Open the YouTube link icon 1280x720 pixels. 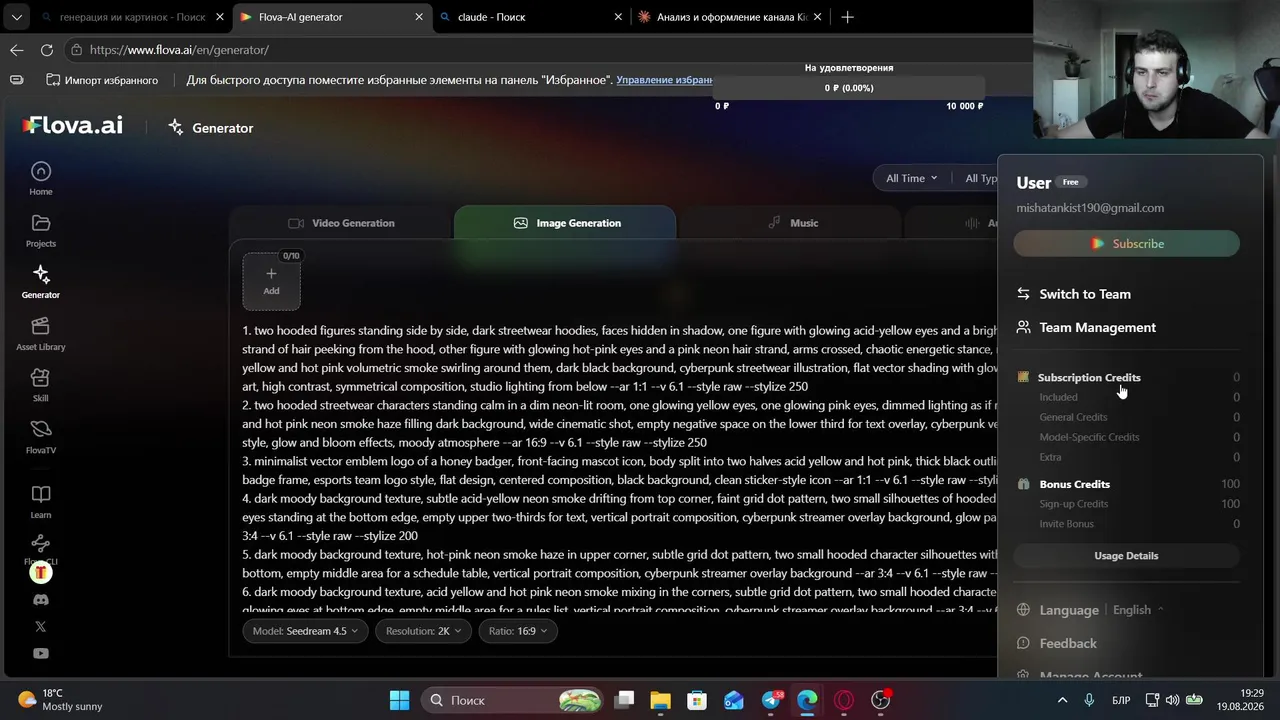40,653
